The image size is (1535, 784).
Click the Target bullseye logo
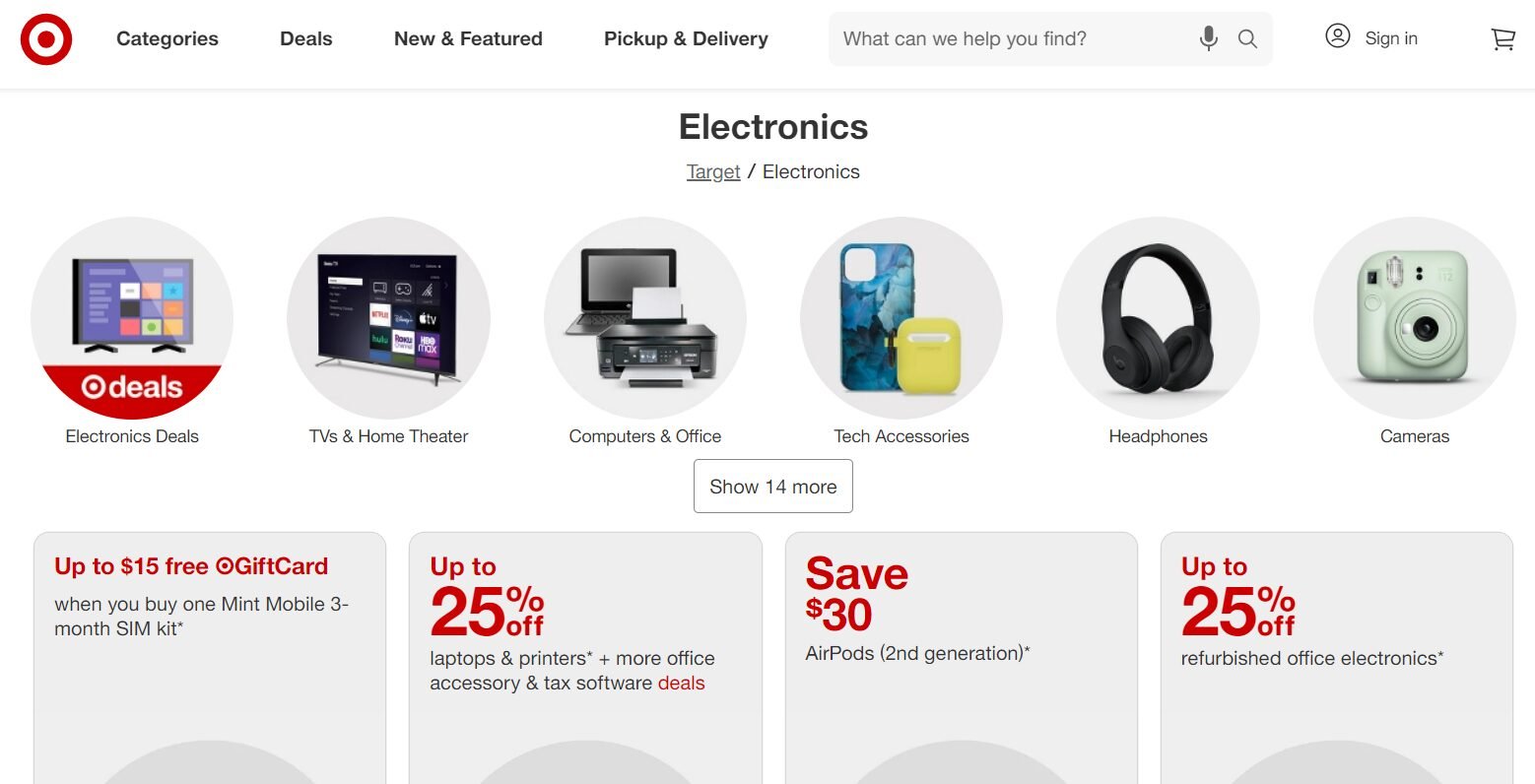pyautogui.click(x=45, y=39)
